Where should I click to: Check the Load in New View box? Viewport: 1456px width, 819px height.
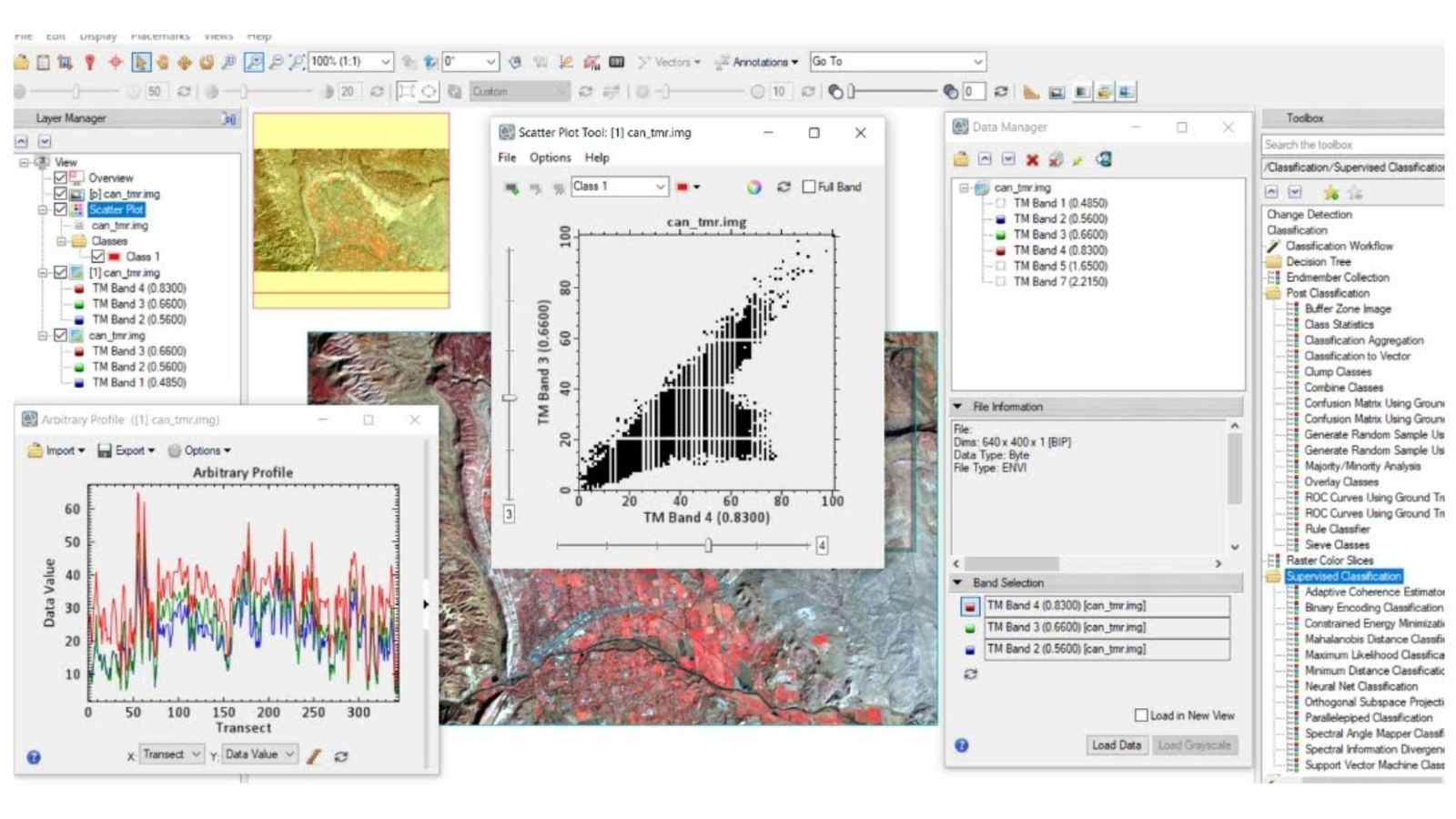pyautogui.click(x=1140, y=715)
